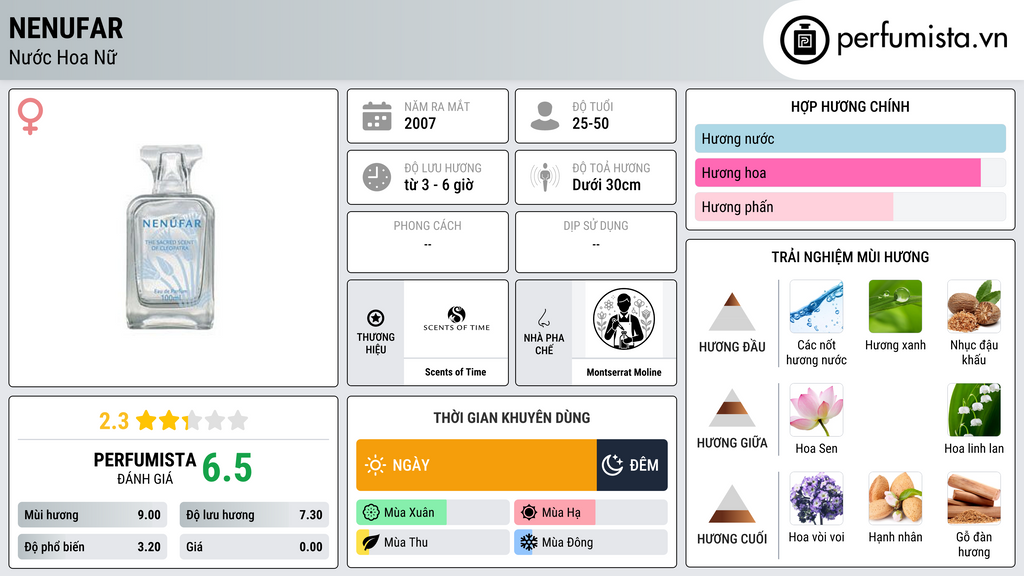Screen dimensions: 1024x576
Task: Click the Dịp sử dụng box
Action: point(596,242)
